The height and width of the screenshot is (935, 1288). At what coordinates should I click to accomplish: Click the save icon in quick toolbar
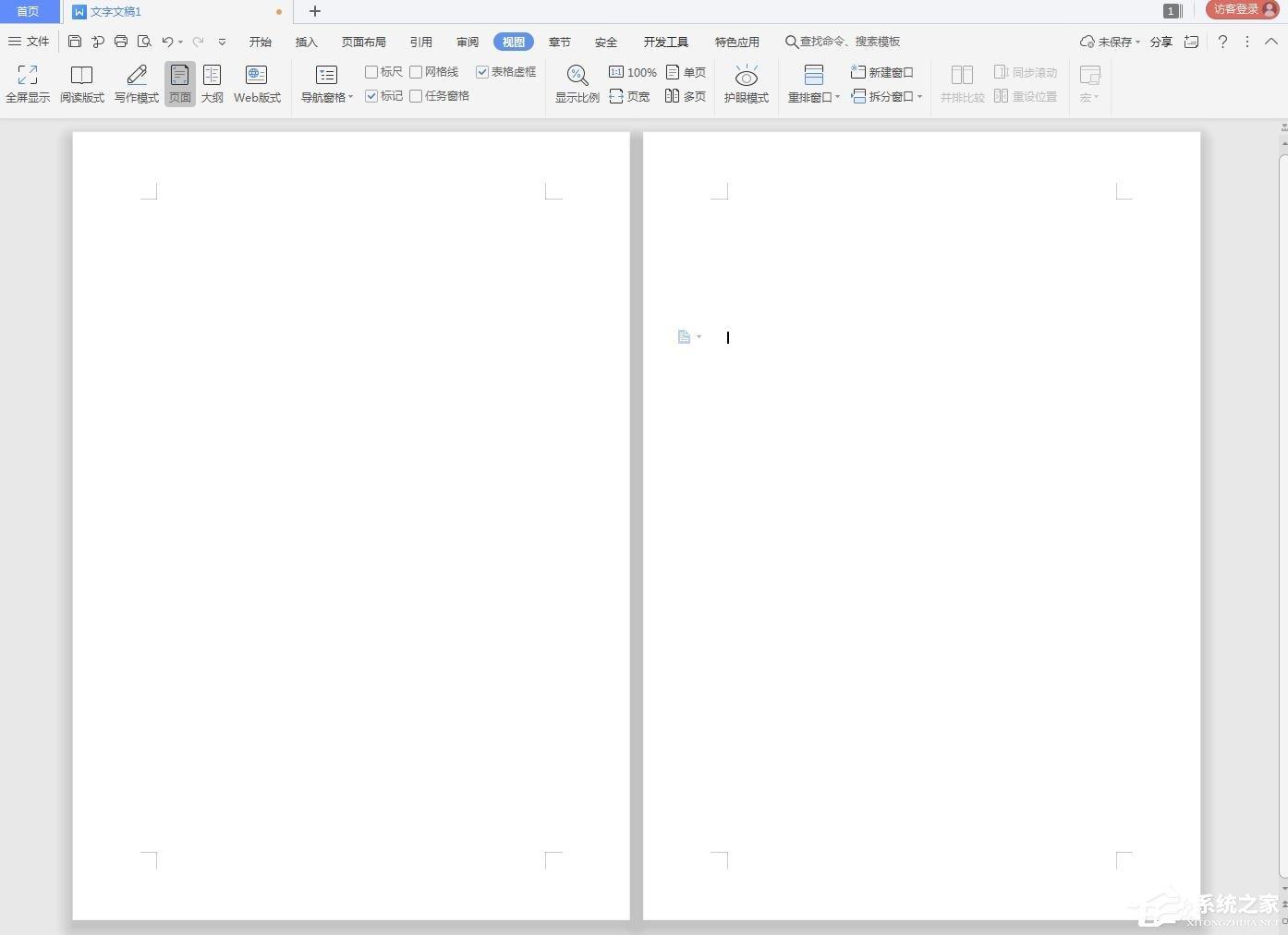click(x=75, y=42)
